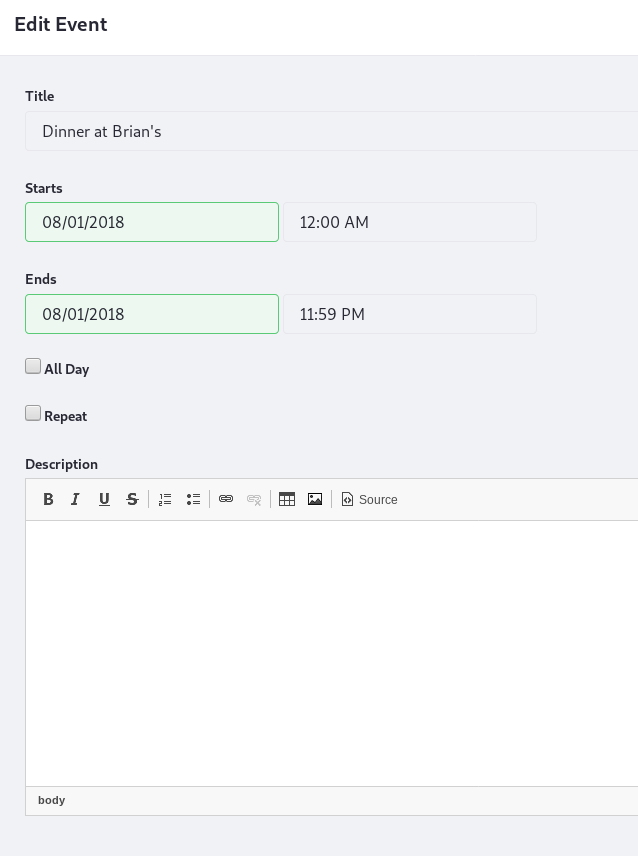Viewport: 638px width, 856px height.
Task: Insert a table via toolbar icon
Action: coord(287,499)
